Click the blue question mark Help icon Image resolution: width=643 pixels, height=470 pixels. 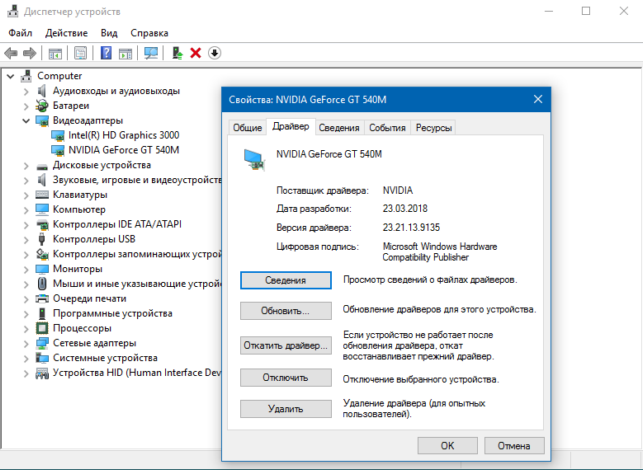106,53
